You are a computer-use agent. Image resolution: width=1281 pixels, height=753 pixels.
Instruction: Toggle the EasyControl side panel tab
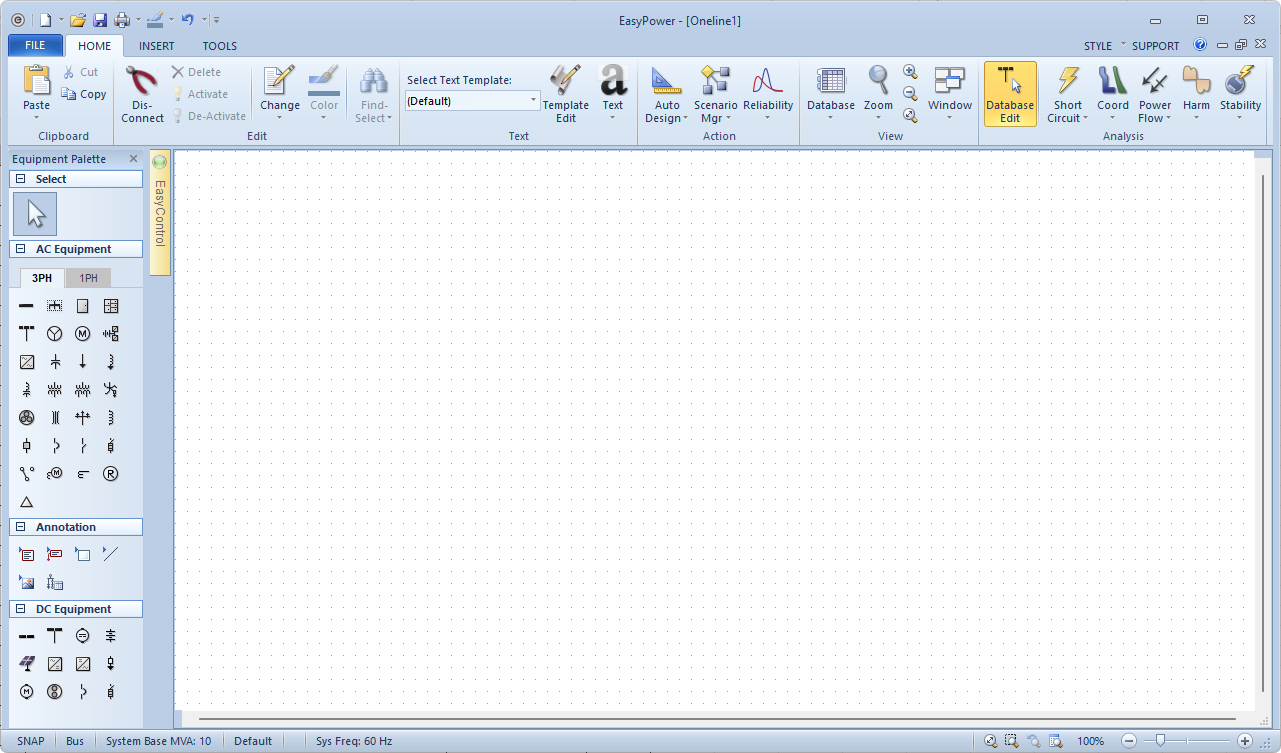pos(160,212)
